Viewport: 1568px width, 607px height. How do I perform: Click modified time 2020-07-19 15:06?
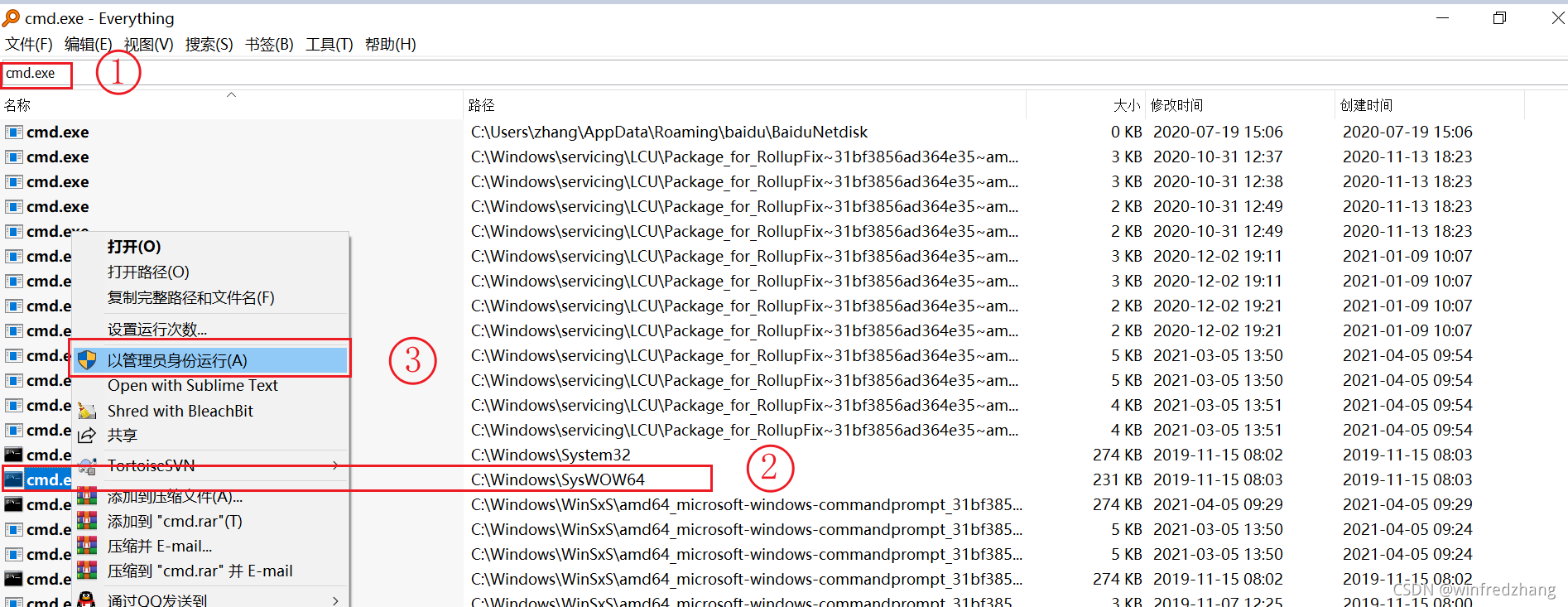[x=1218, y=132]
